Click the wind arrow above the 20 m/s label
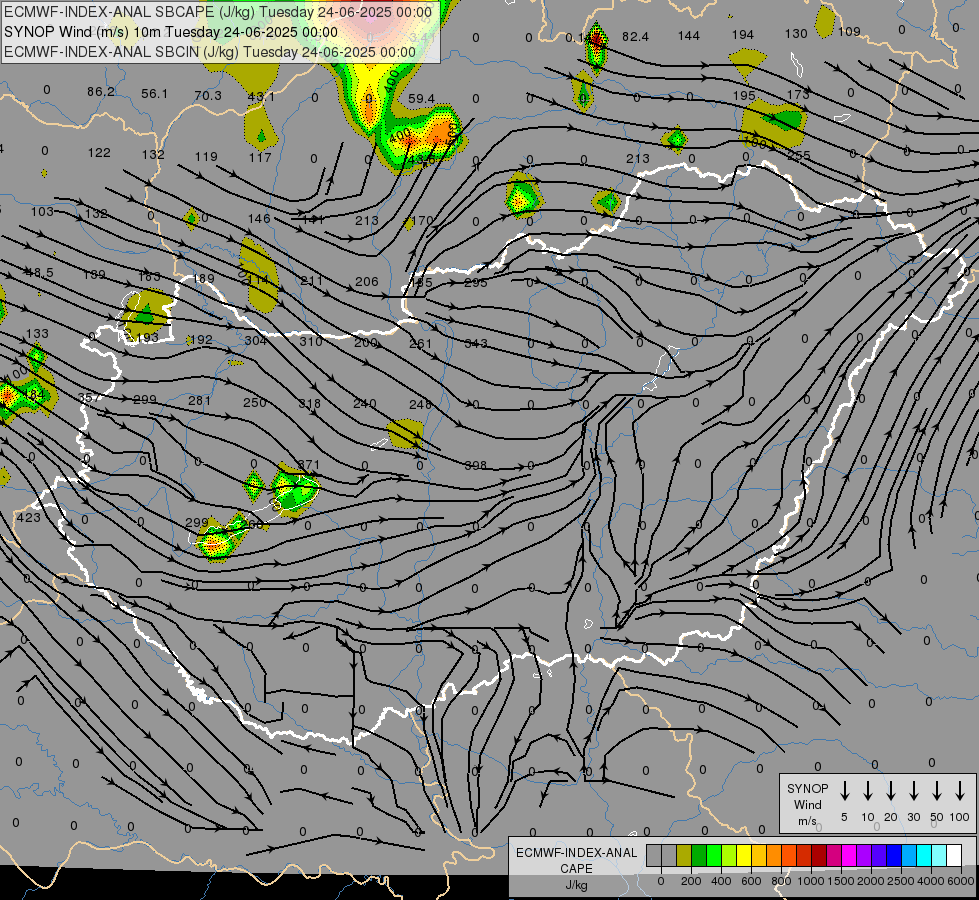The width and height of the screenshot is (979, 900). point(891,791)
